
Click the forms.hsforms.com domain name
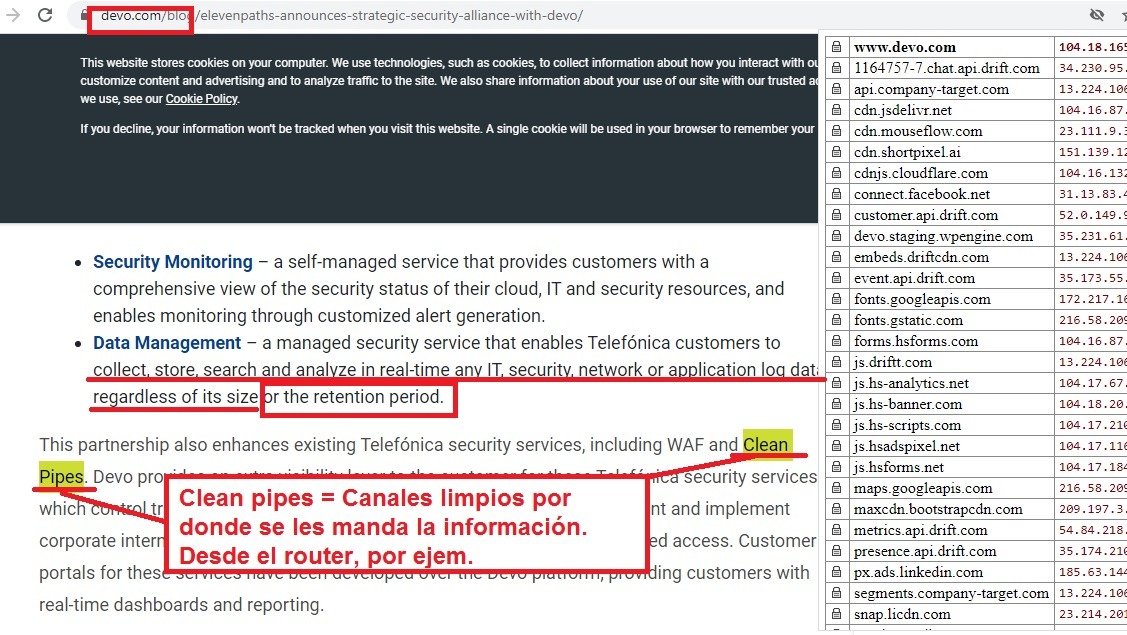(916, 341)
